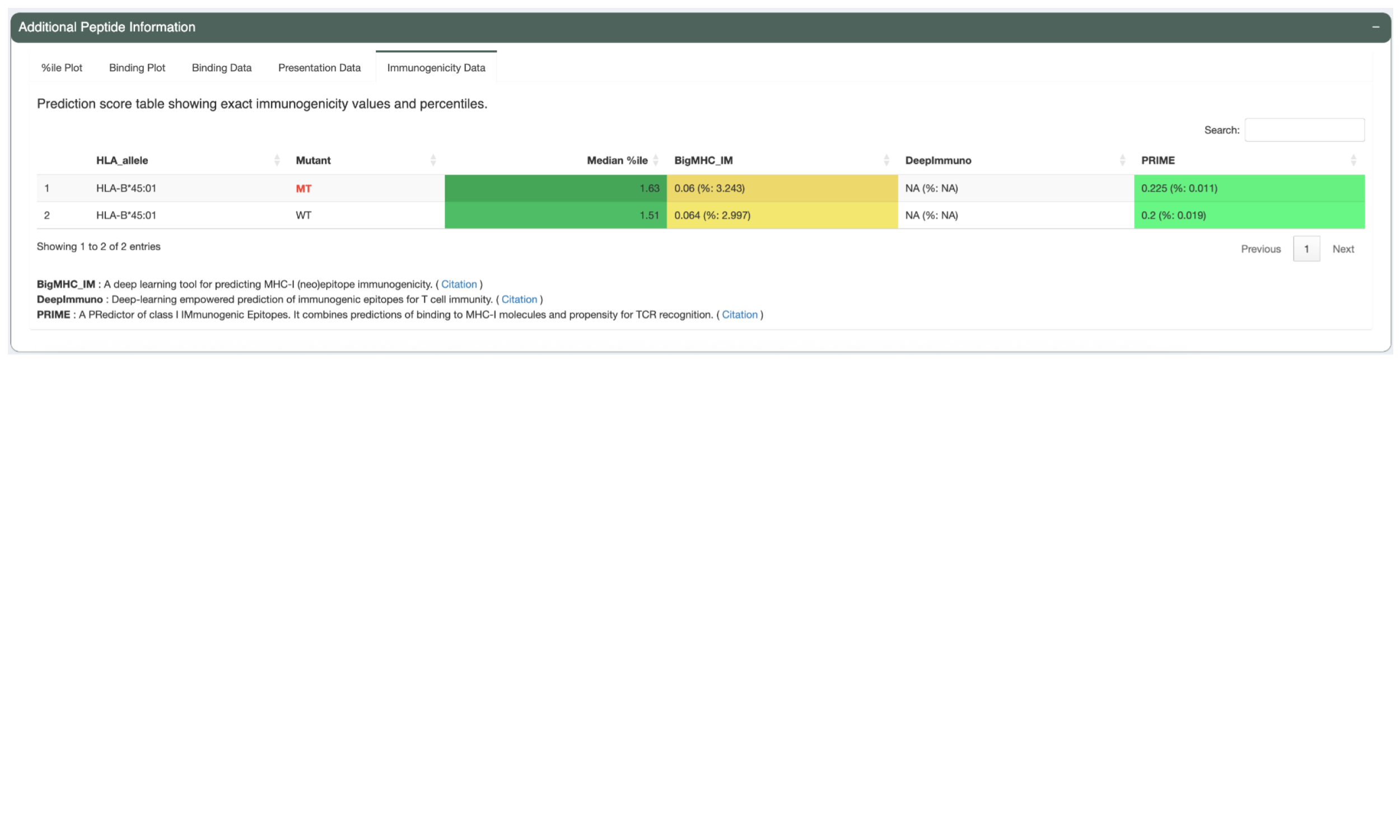Open the PRIME Citation link
The width and height of the screenshot is (1400, 840).
pyautogui.click(x=739, y=315)
